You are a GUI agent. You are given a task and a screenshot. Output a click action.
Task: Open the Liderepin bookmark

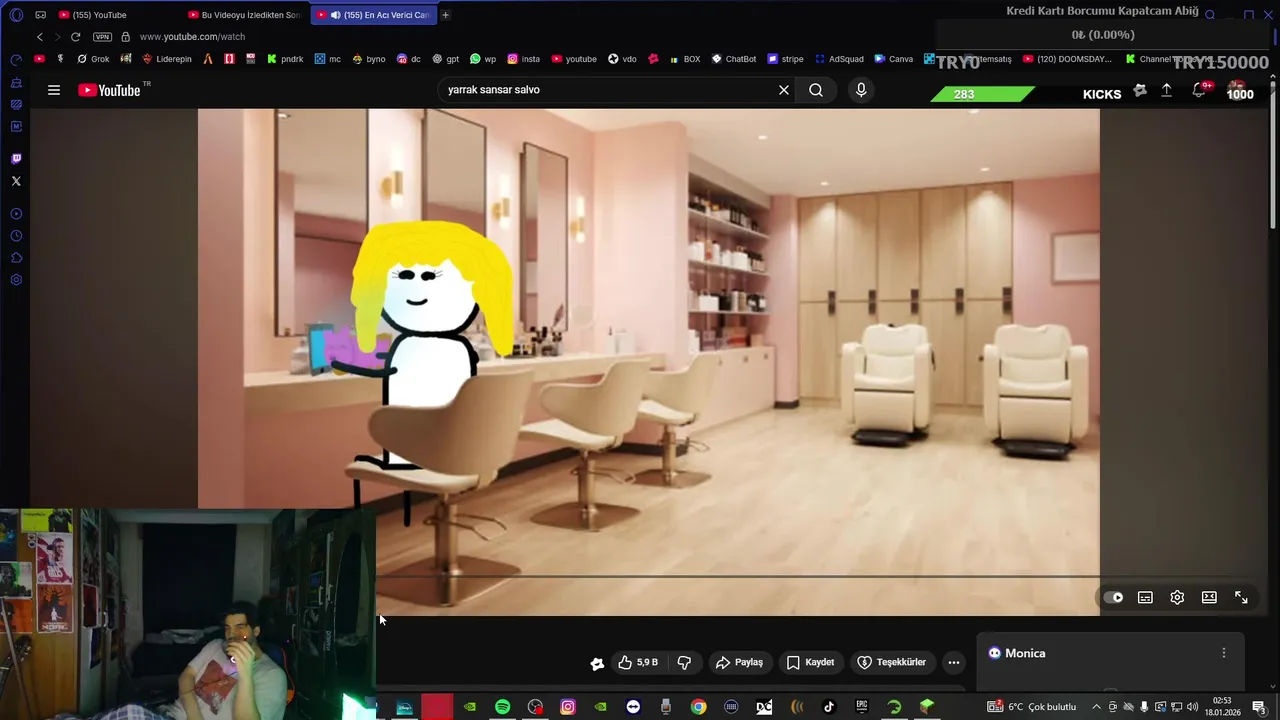point(166,59)
